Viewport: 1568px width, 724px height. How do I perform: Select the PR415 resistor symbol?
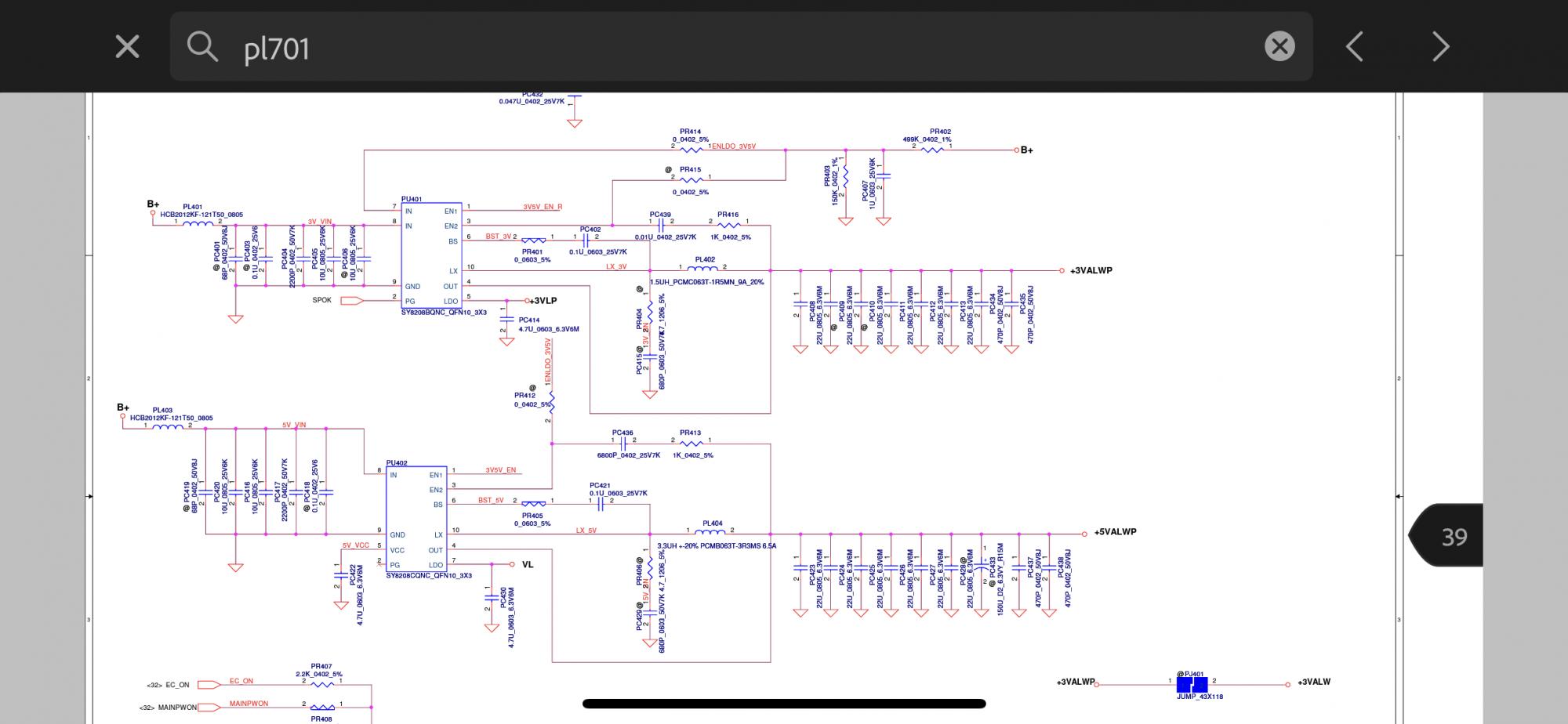point(691,179)
